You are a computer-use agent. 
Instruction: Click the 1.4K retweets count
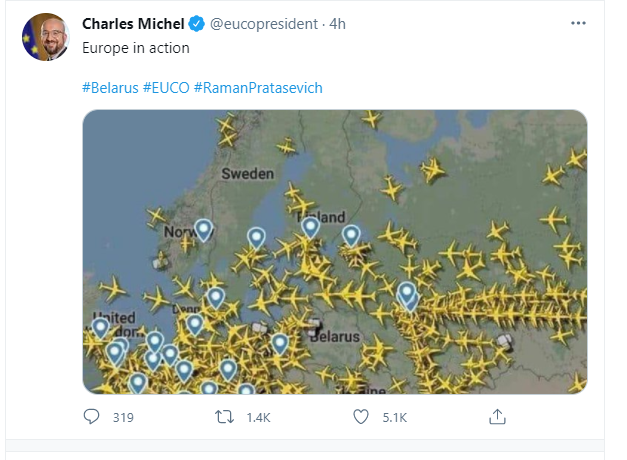tap(257, 417)
